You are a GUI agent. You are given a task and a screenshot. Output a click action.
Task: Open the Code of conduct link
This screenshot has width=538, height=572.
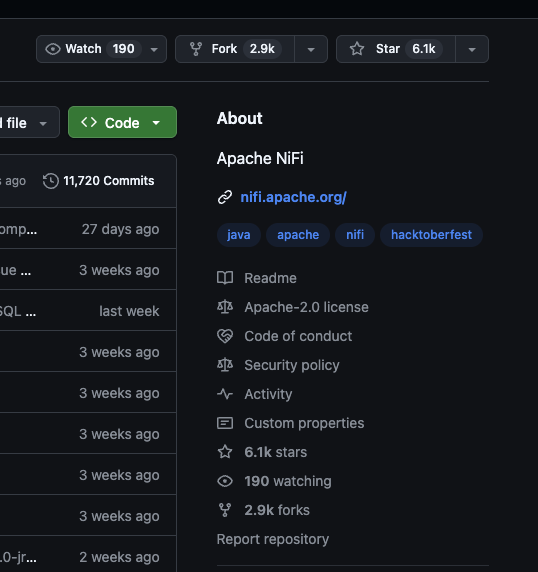coord(298,336)
